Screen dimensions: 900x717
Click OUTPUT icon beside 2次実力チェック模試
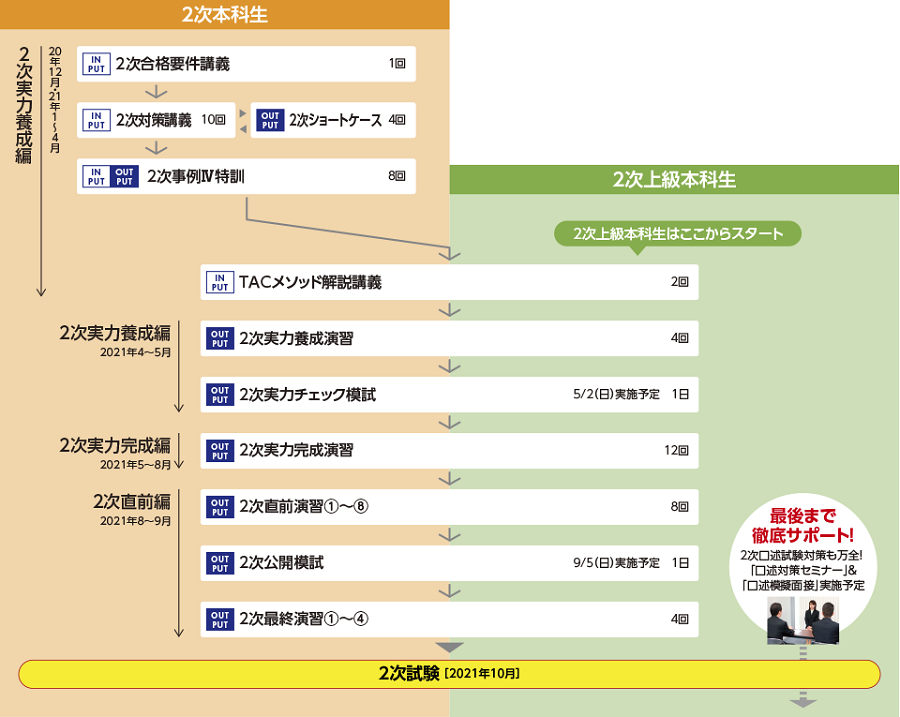[x=219, y=394]
